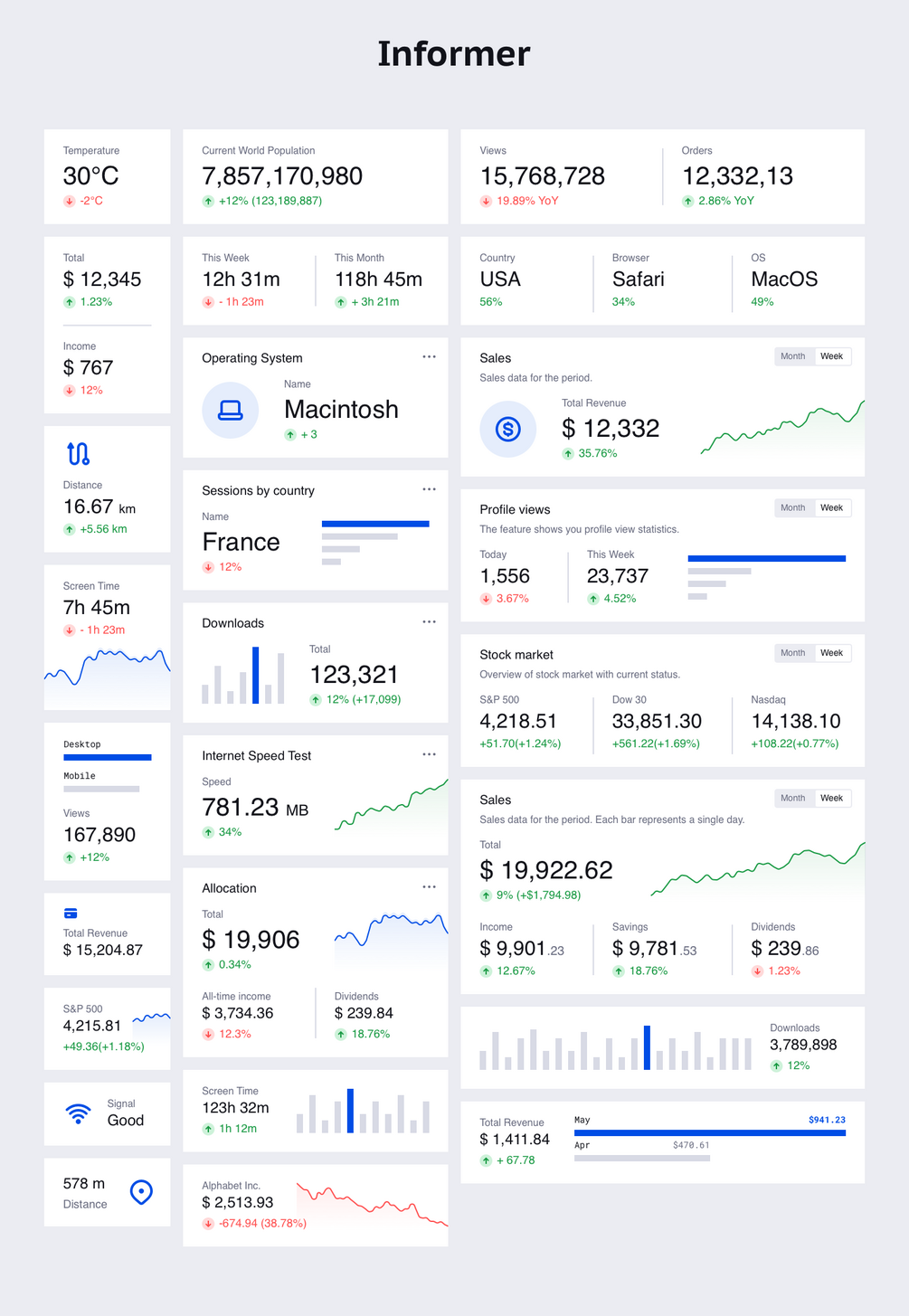
Task: Click green up arrow beside Macintosh +3
Action: click(x=290, y=435)
